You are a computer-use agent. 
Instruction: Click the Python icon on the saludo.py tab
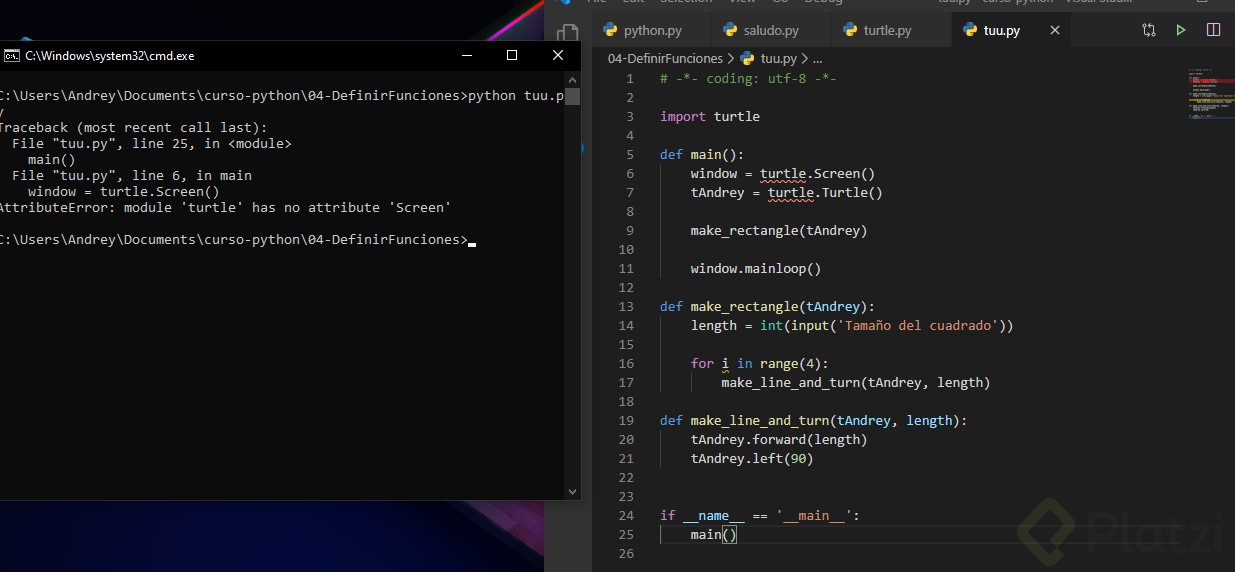tap(730, 30)
